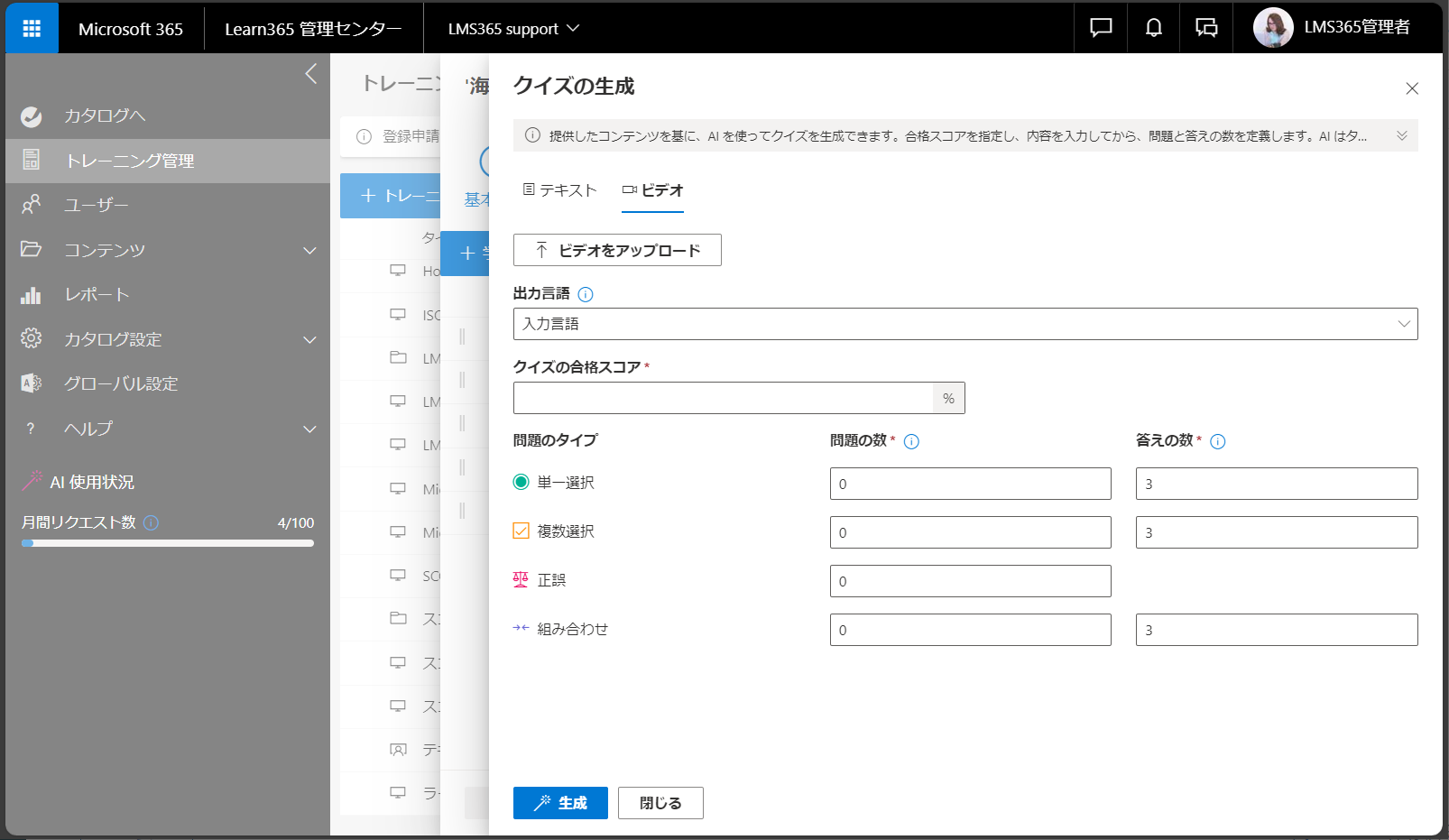Open the chat feedback icon in header
Image resolution: width=1449 pixels, height=840 pixels.
[1101, 28]
